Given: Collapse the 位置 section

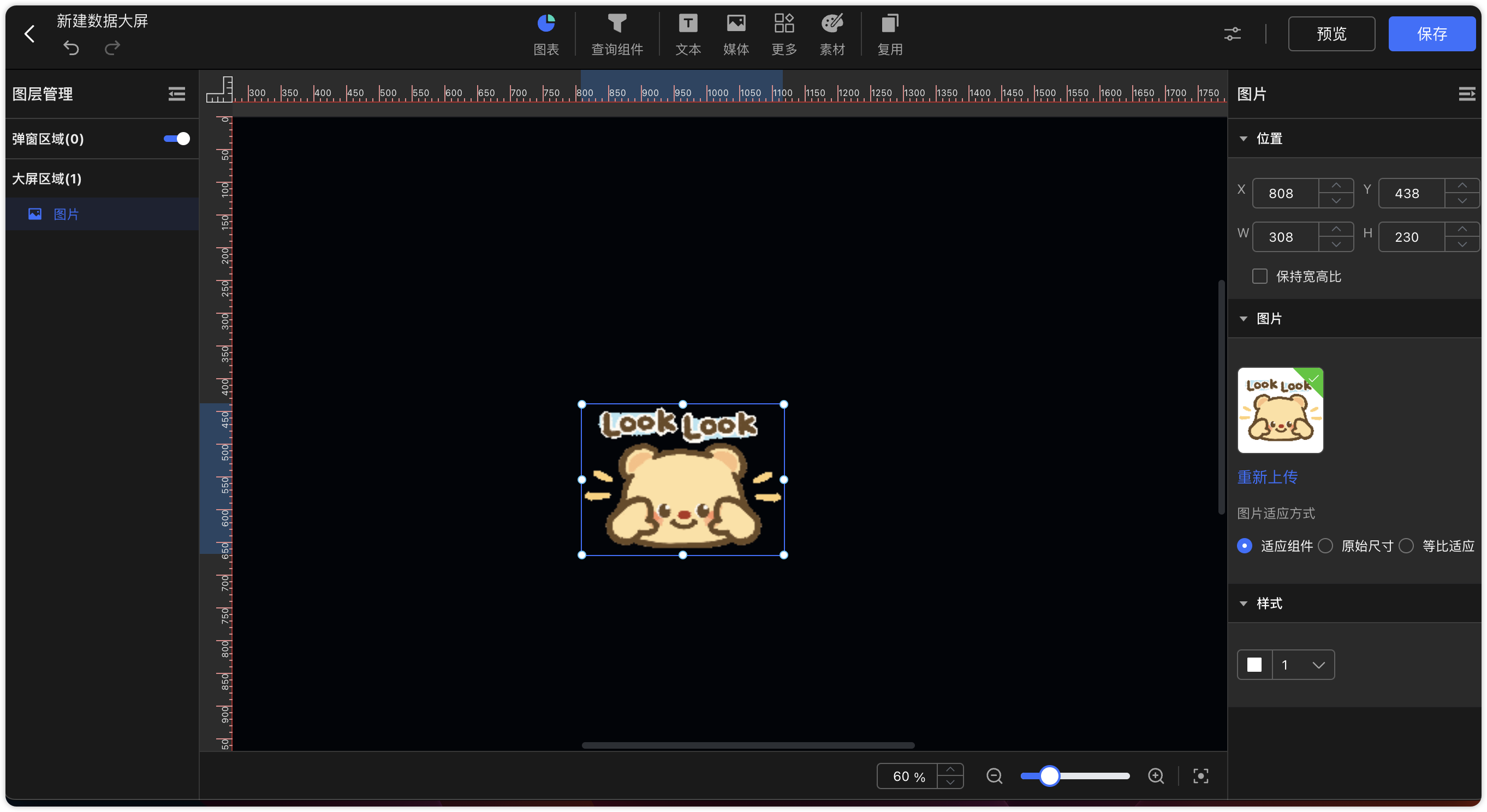Looking at the screenshot, I should [1244, 139].
